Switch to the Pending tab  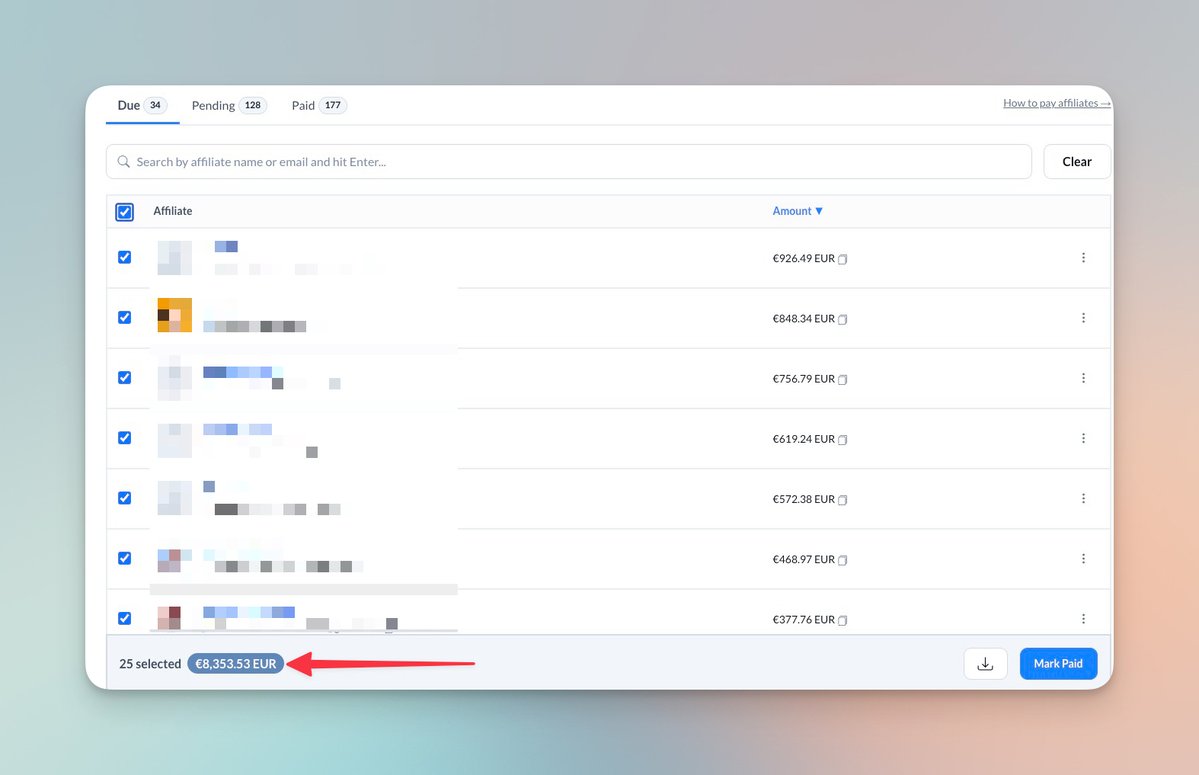tap(229, 105)
